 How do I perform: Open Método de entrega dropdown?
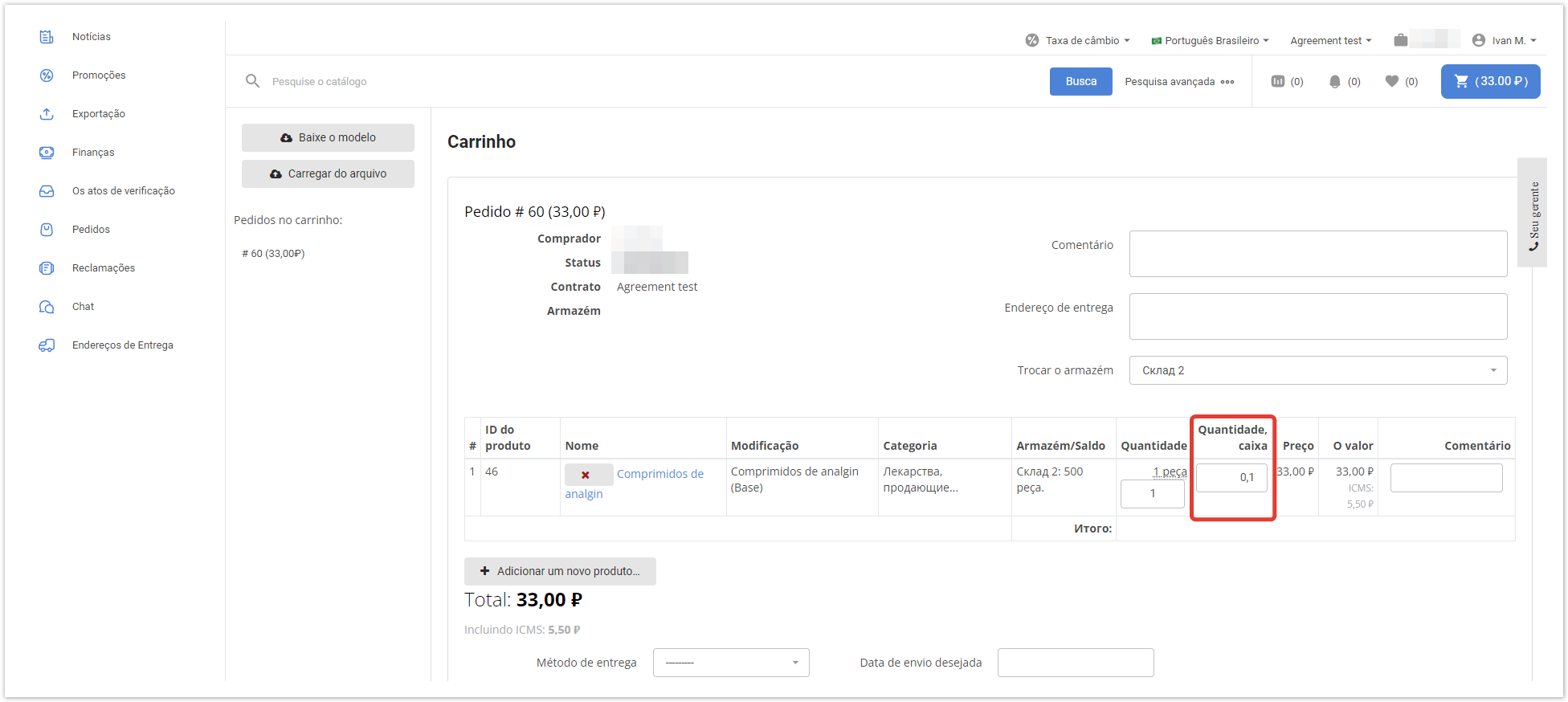coord(730,663)
